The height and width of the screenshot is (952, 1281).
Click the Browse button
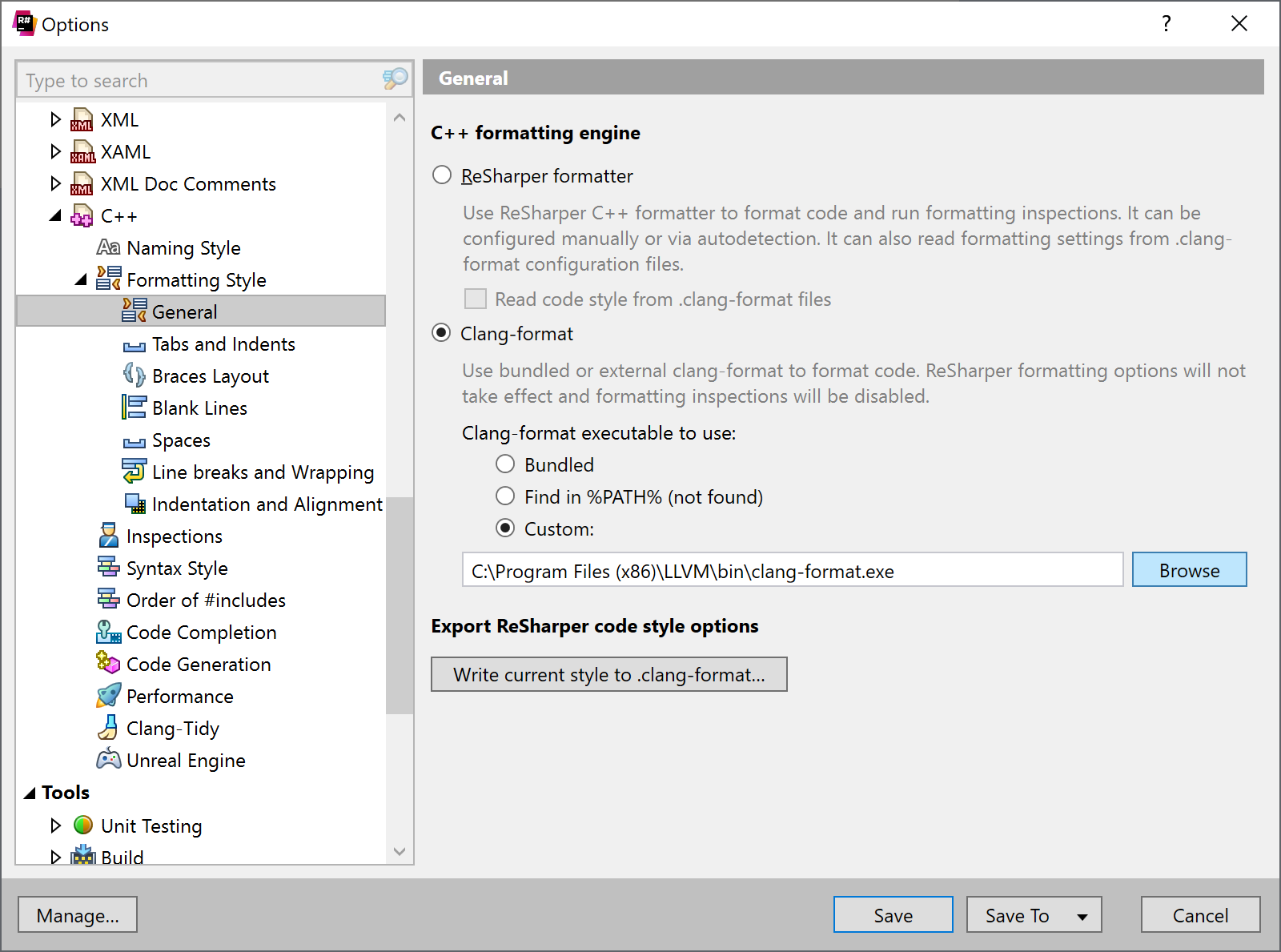click(1189, 569)
